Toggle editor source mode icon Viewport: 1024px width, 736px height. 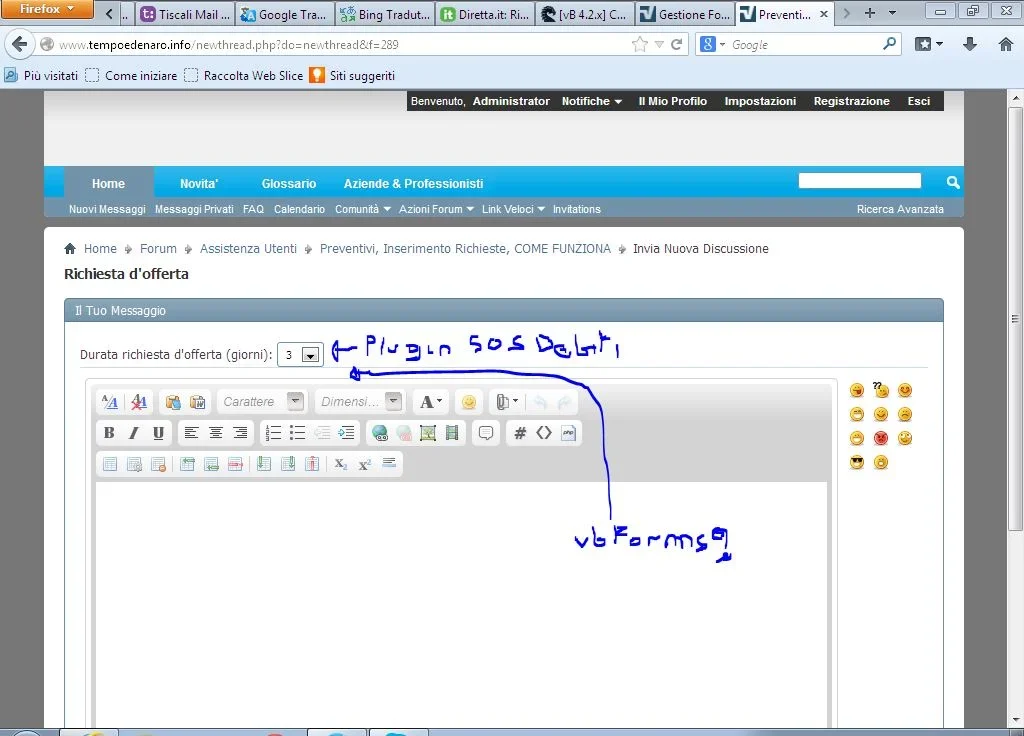point(110,402)
